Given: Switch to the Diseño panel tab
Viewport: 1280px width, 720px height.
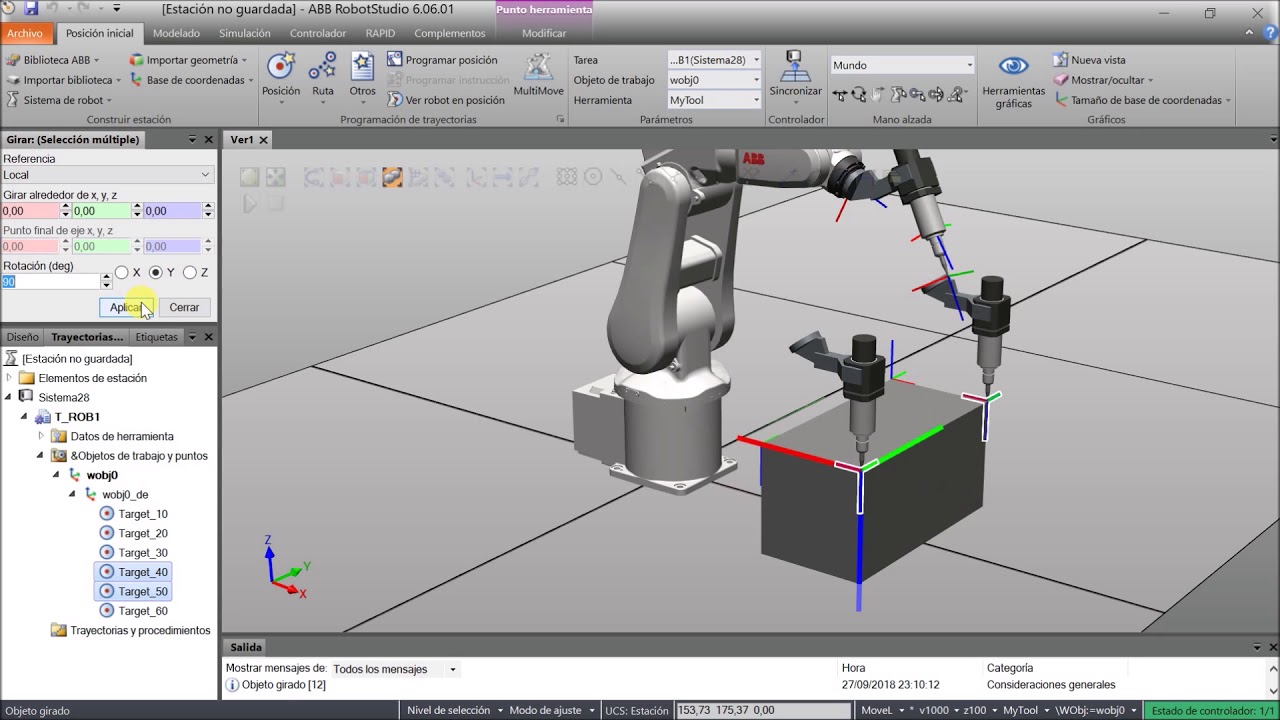Looking at the screenshot, I should click(x=23, y=337).
